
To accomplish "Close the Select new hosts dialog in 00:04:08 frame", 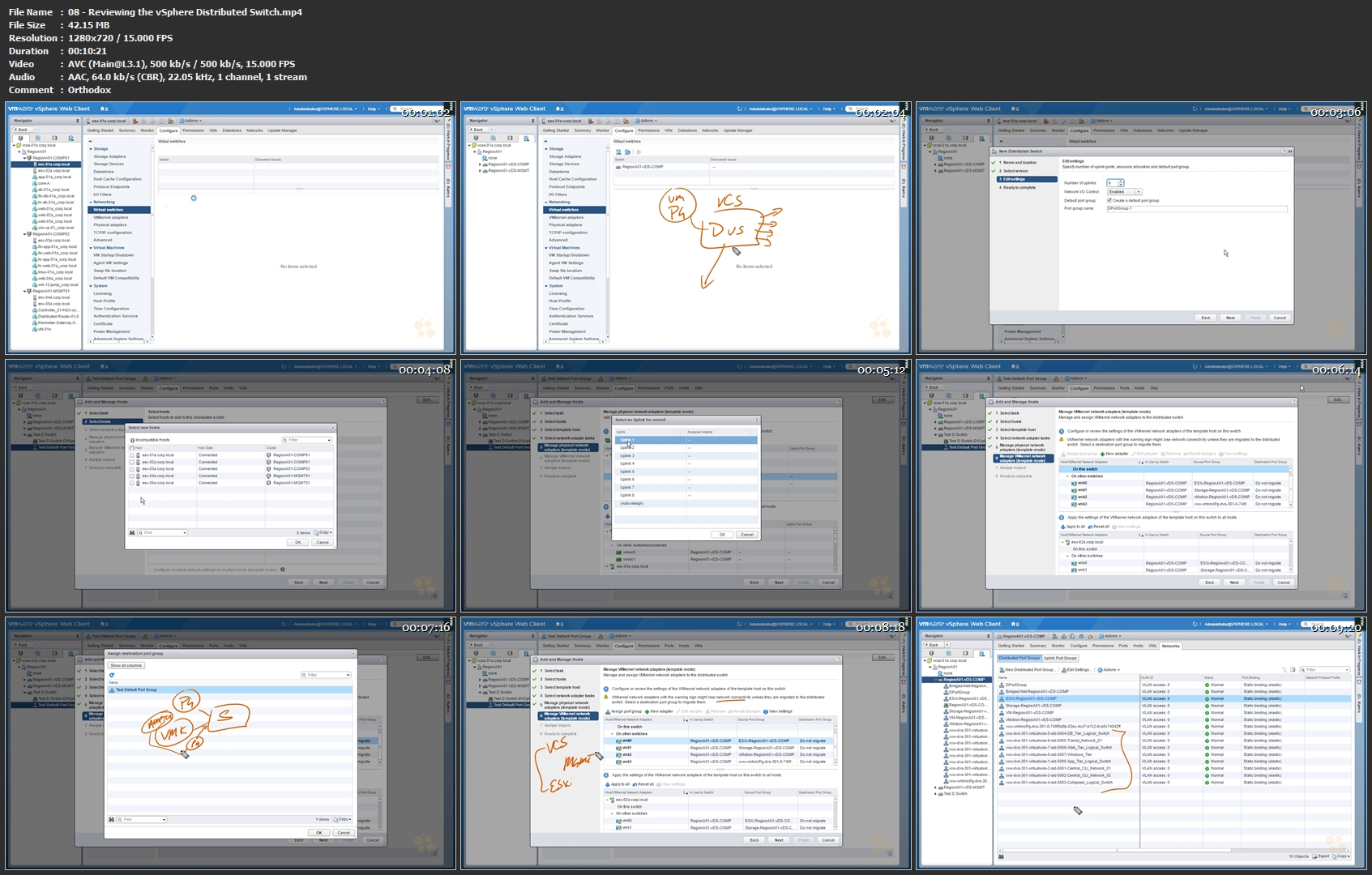I will [x=331, y=427].
